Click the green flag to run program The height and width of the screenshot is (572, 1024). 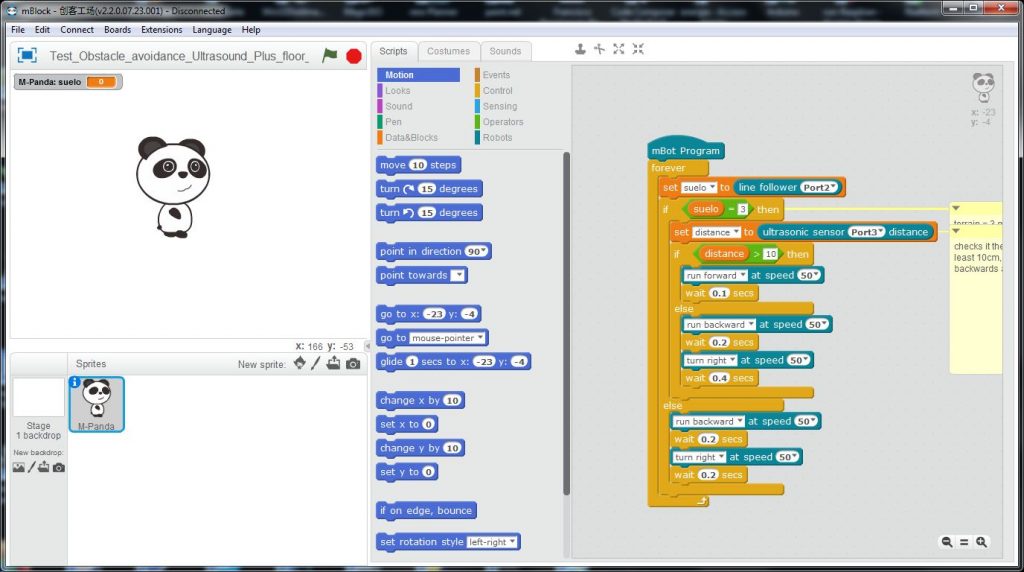330,56
